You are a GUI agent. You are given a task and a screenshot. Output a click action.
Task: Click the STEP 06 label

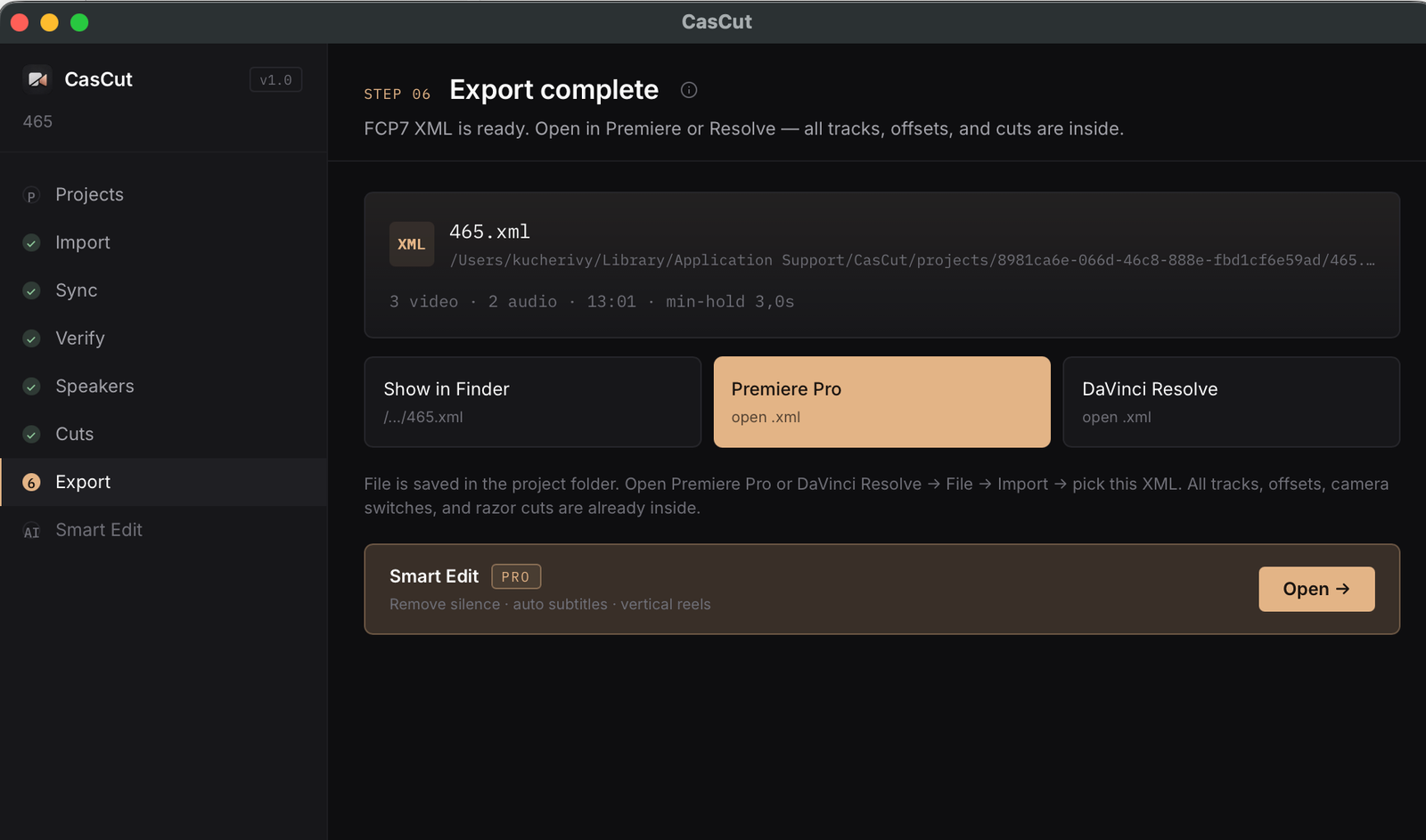tap(397, 94)
